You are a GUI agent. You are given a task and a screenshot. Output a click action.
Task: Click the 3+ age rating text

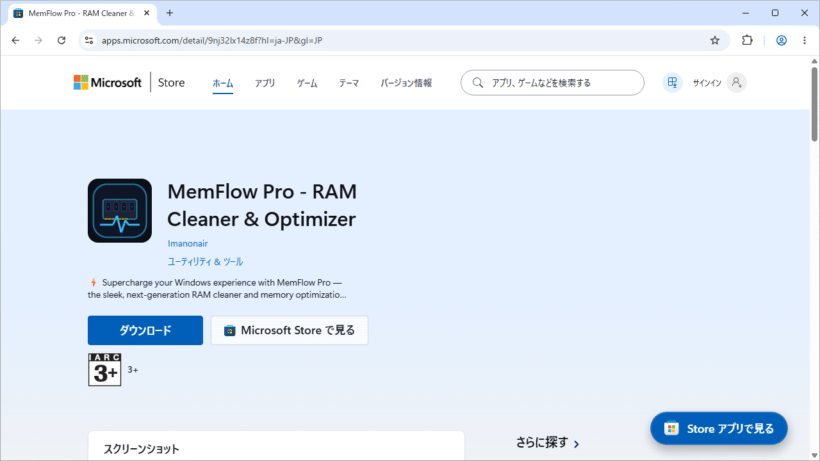click(133, 370)
